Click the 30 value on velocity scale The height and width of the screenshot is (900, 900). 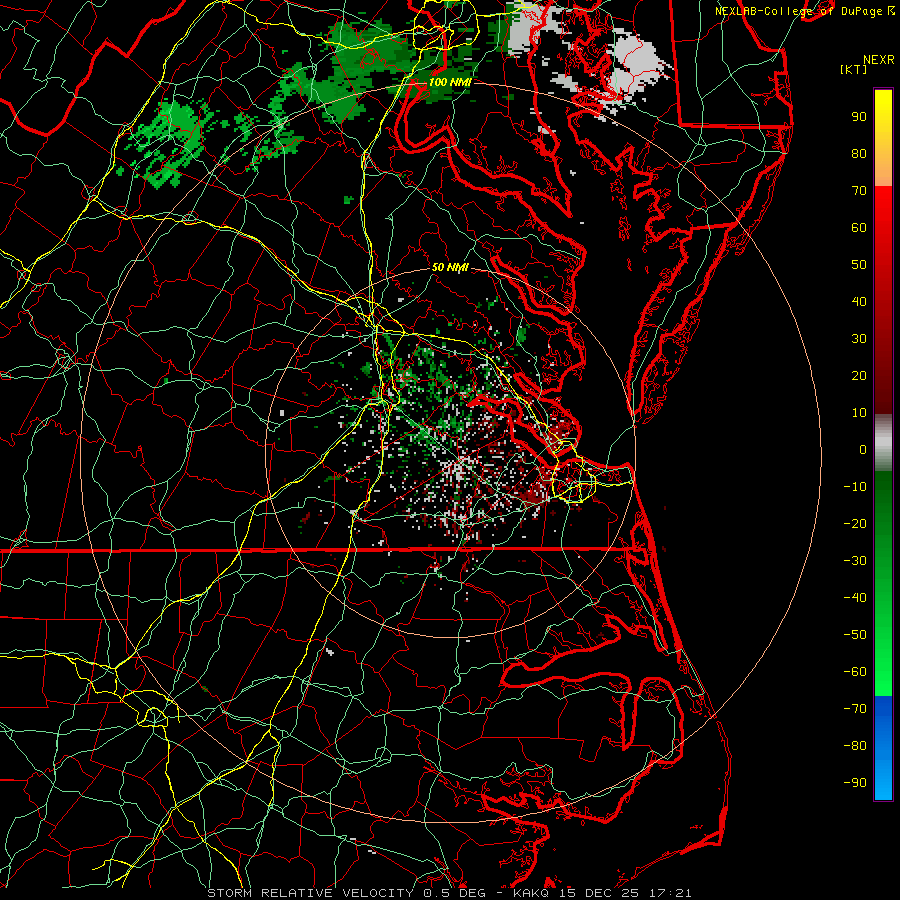[x=859, y=339]
